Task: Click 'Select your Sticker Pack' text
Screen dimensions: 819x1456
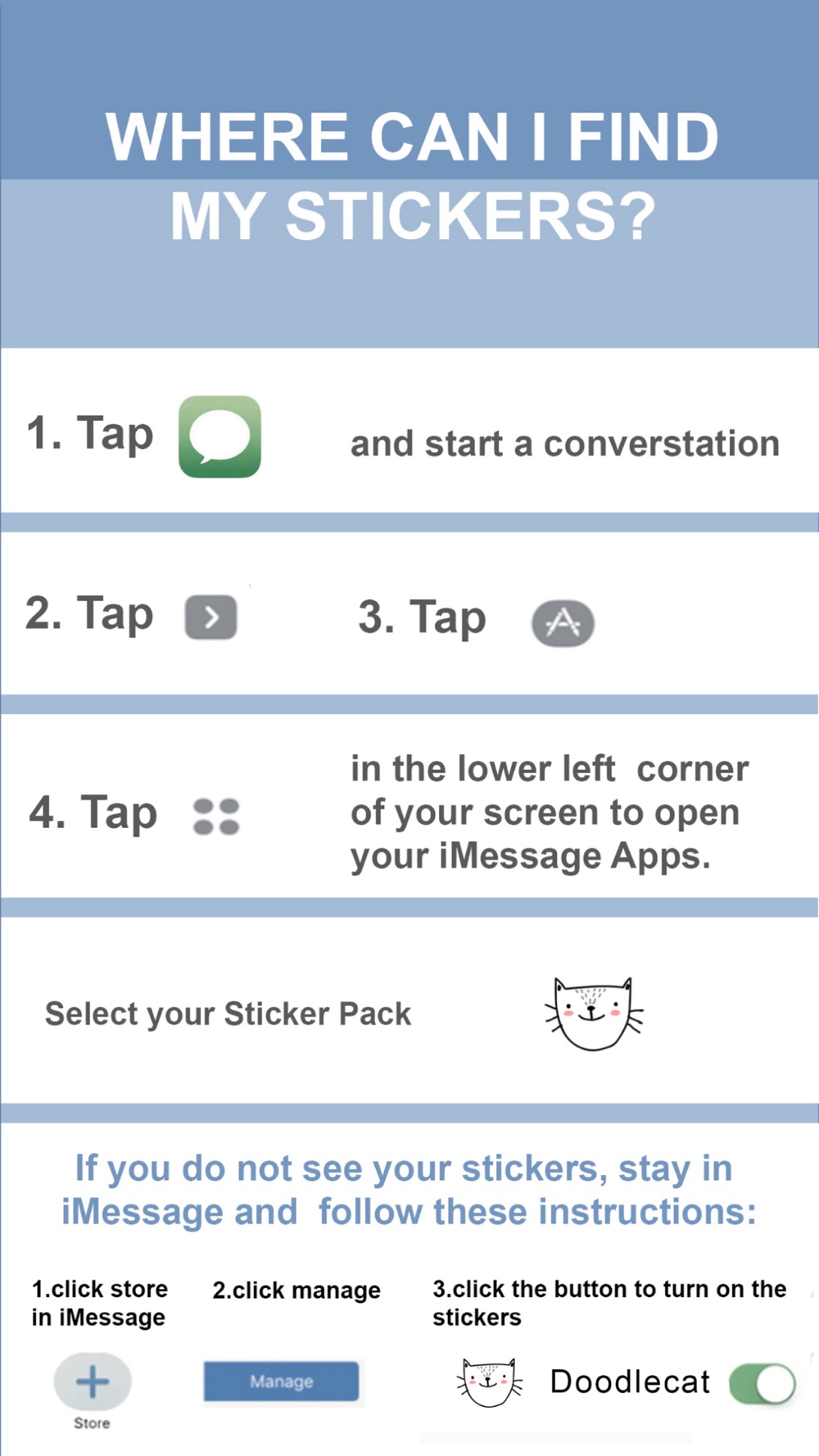Action: pyautogui.click(x=228, y=1014)
